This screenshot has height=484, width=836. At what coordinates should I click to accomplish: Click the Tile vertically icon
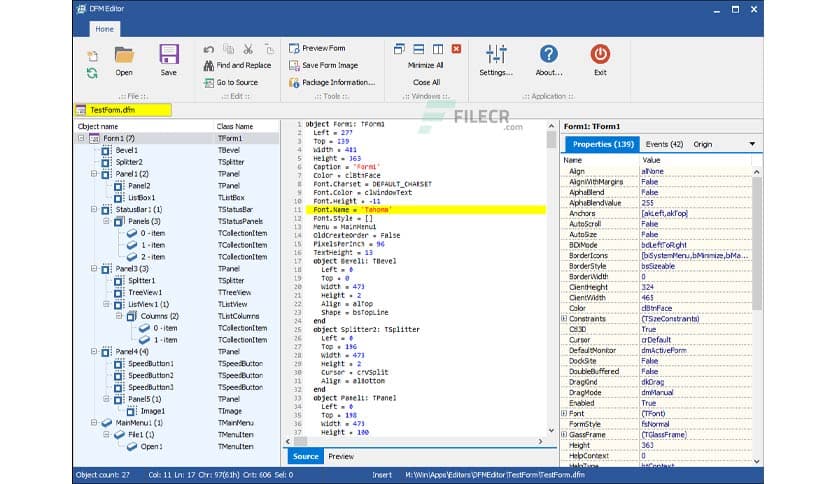click(x=438, y=49)
